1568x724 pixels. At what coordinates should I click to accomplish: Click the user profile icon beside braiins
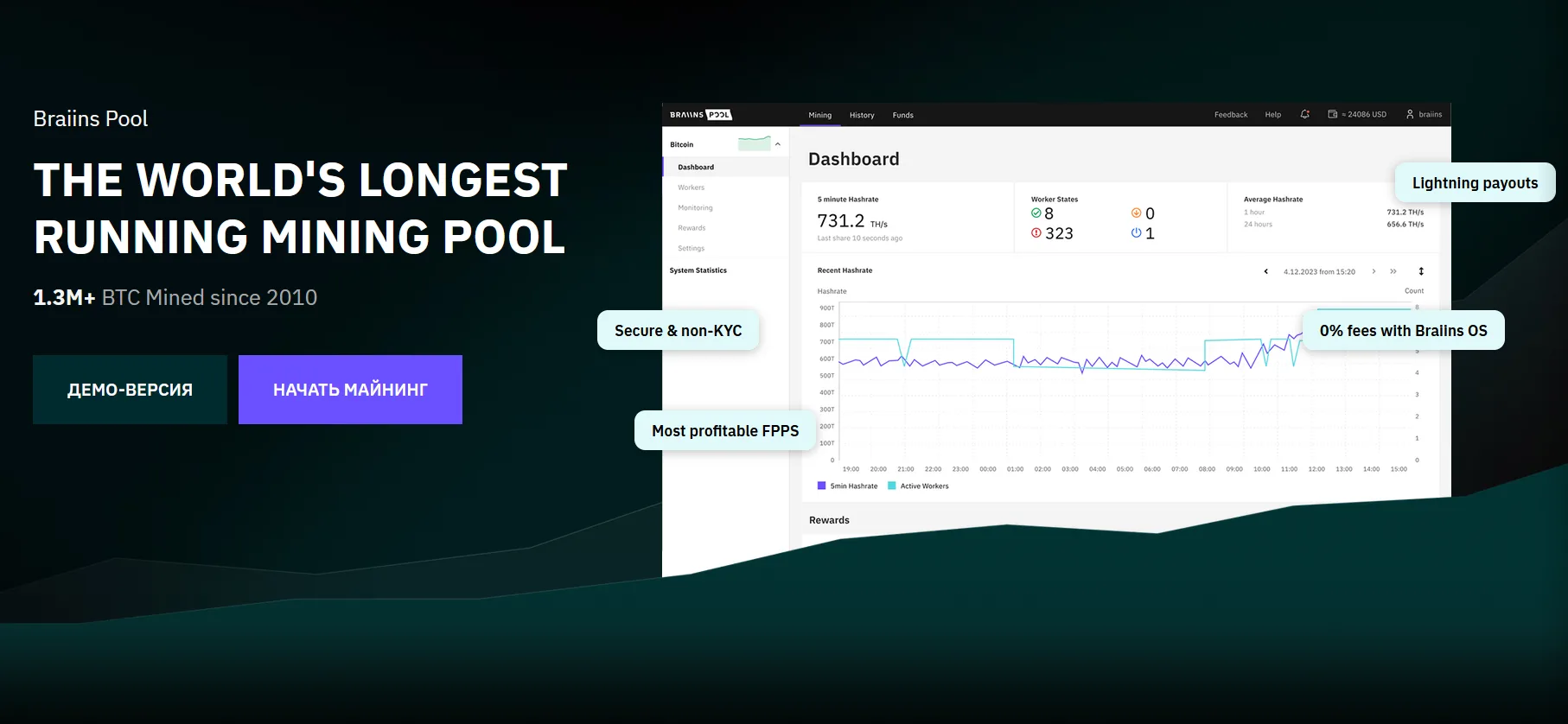[1410, 114]
